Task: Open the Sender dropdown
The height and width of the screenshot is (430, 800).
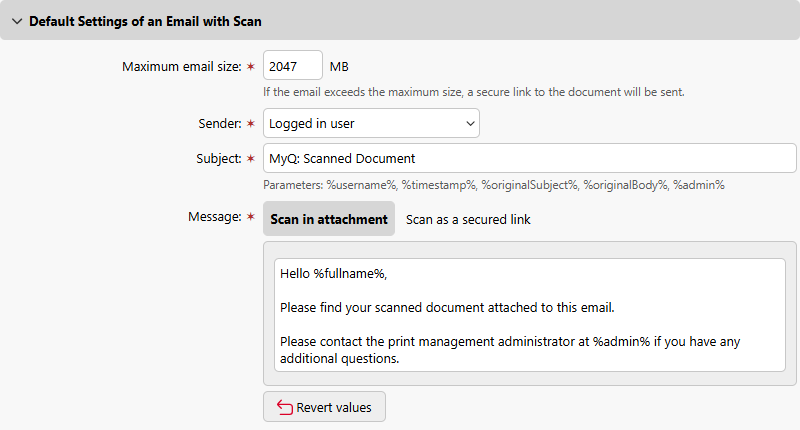Action: pos(371,123)
